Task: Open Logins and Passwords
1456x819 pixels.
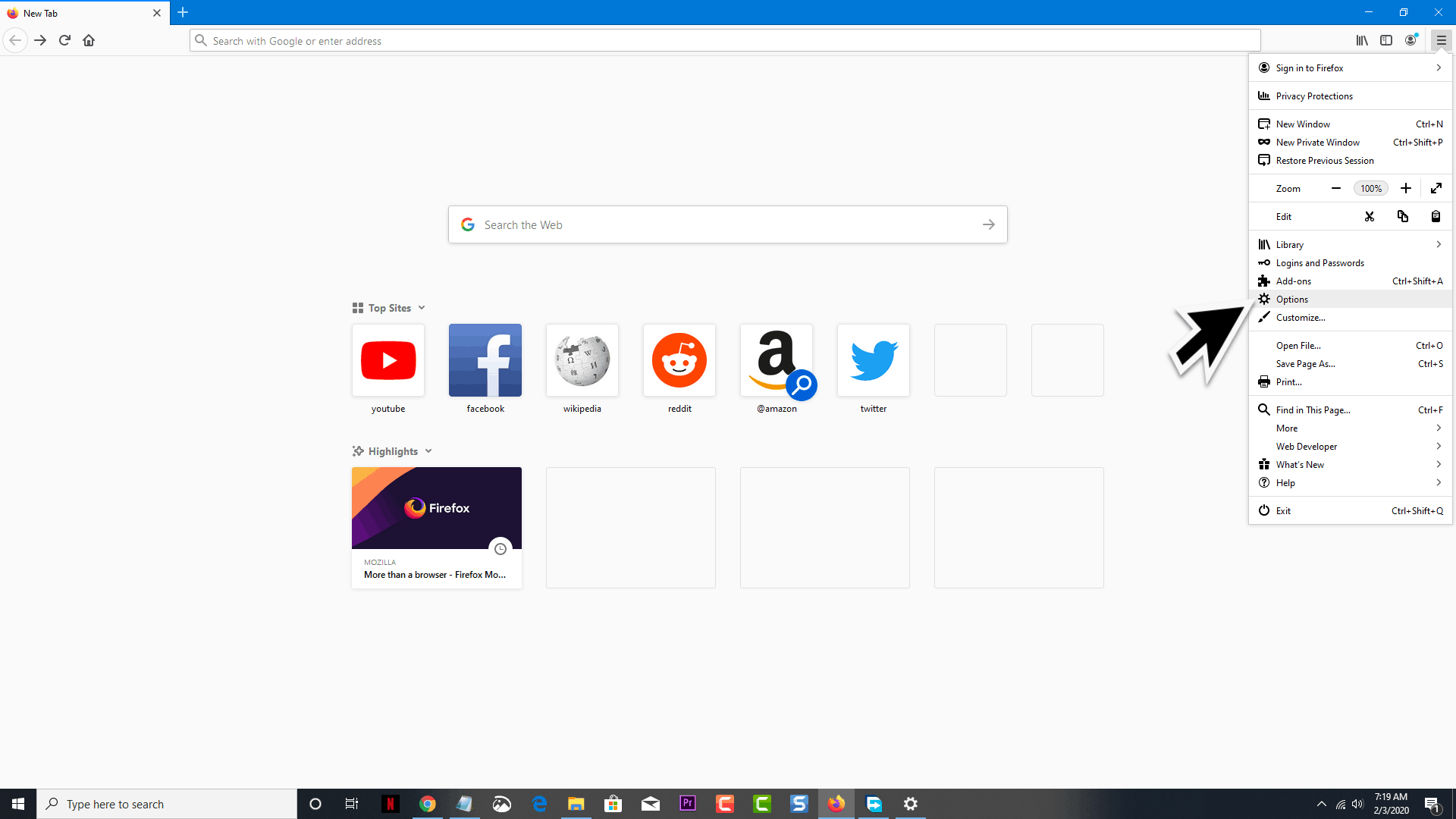Action: [1351, 263]
